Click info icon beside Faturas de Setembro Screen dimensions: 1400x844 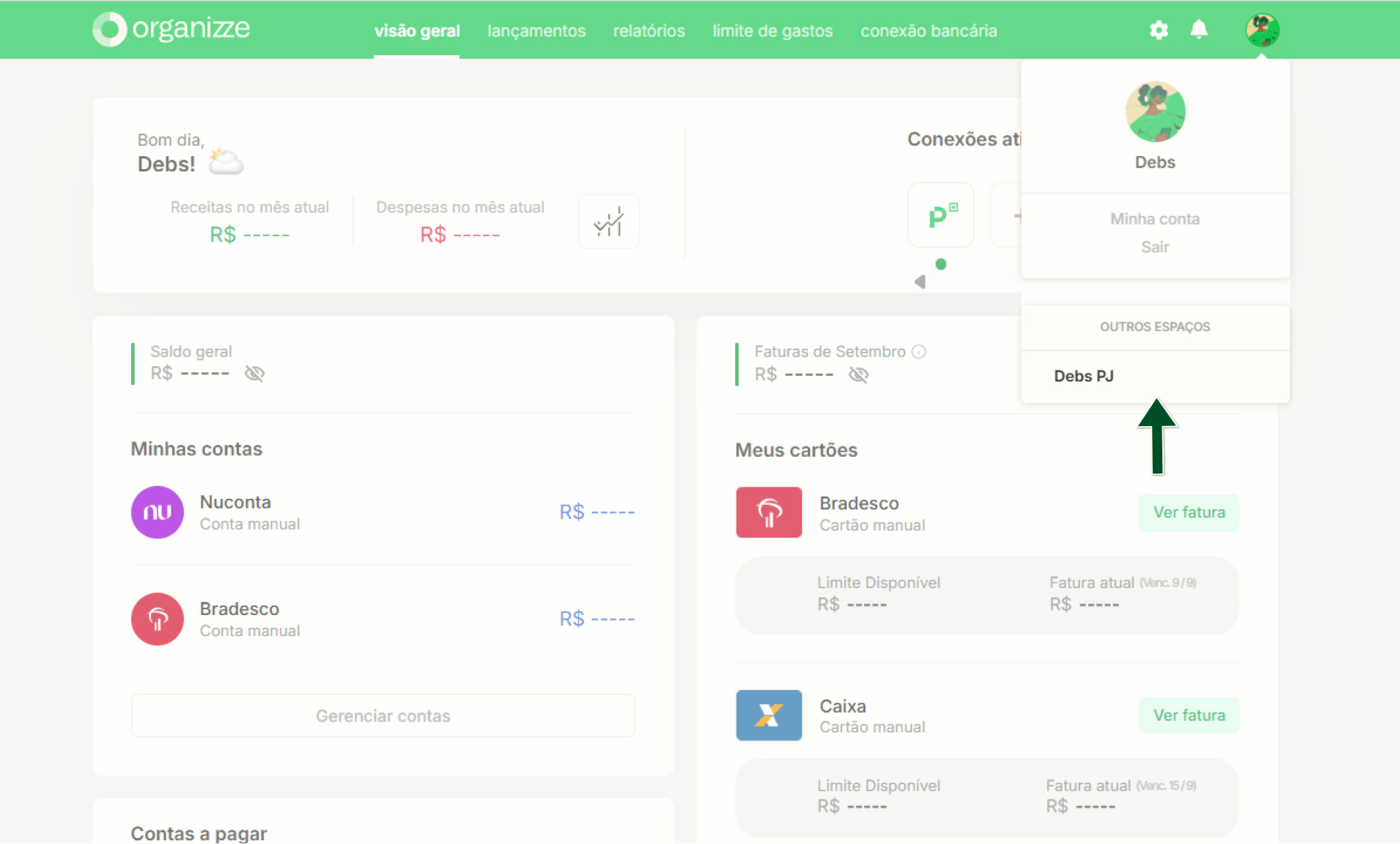pos(919,352)
